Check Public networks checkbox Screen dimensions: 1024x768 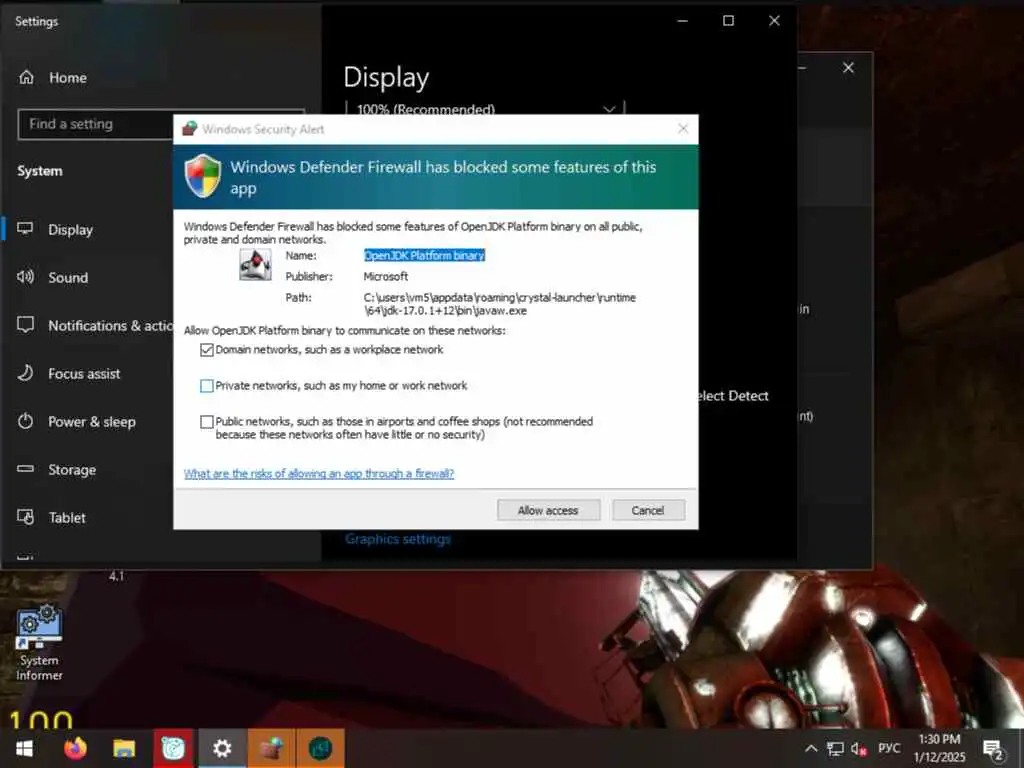[206, 422]
